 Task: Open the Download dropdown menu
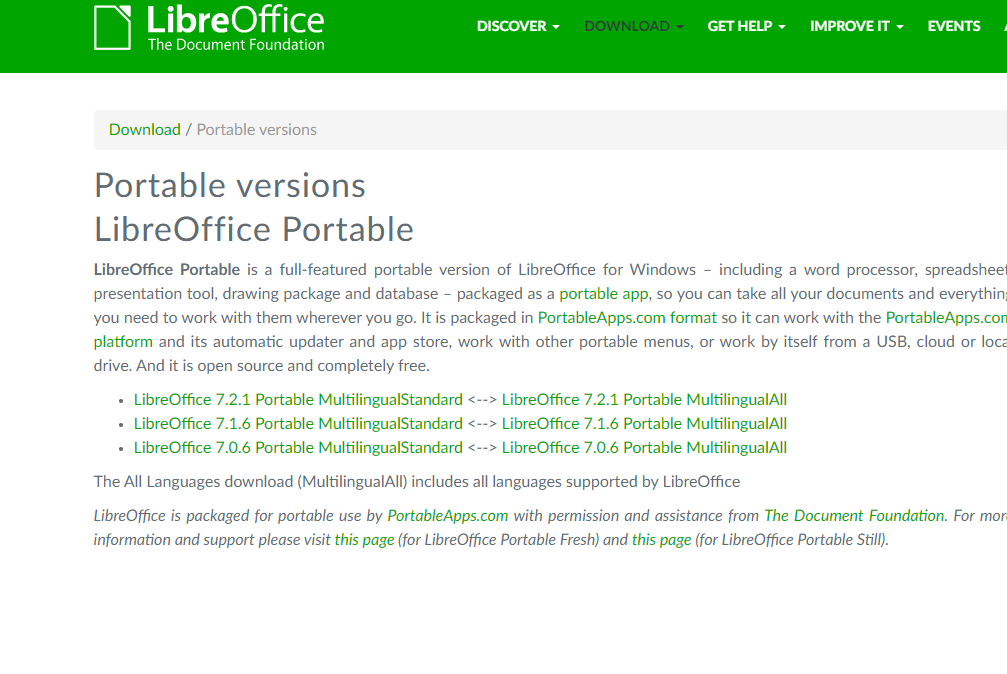click(633, 26)
